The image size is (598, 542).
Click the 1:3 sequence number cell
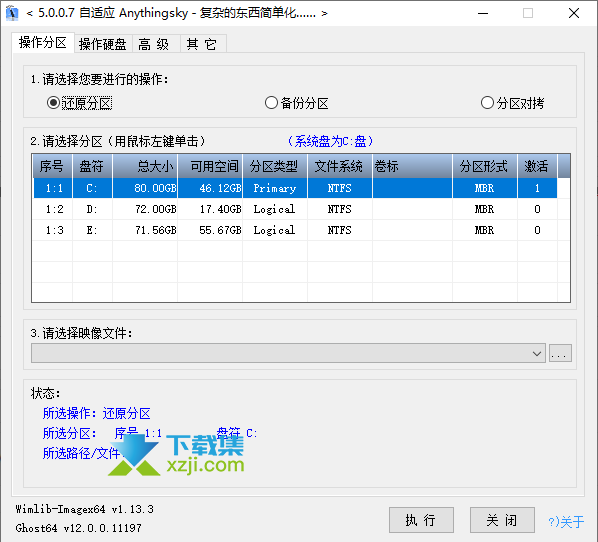point(54,230)
